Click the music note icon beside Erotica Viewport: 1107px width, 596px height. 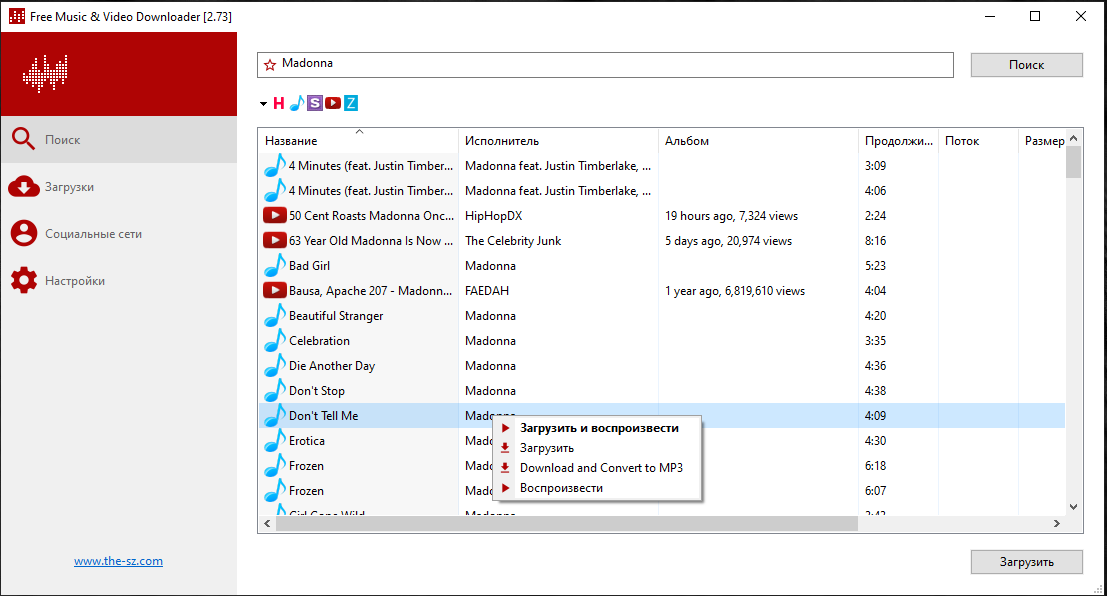[275, 441]
